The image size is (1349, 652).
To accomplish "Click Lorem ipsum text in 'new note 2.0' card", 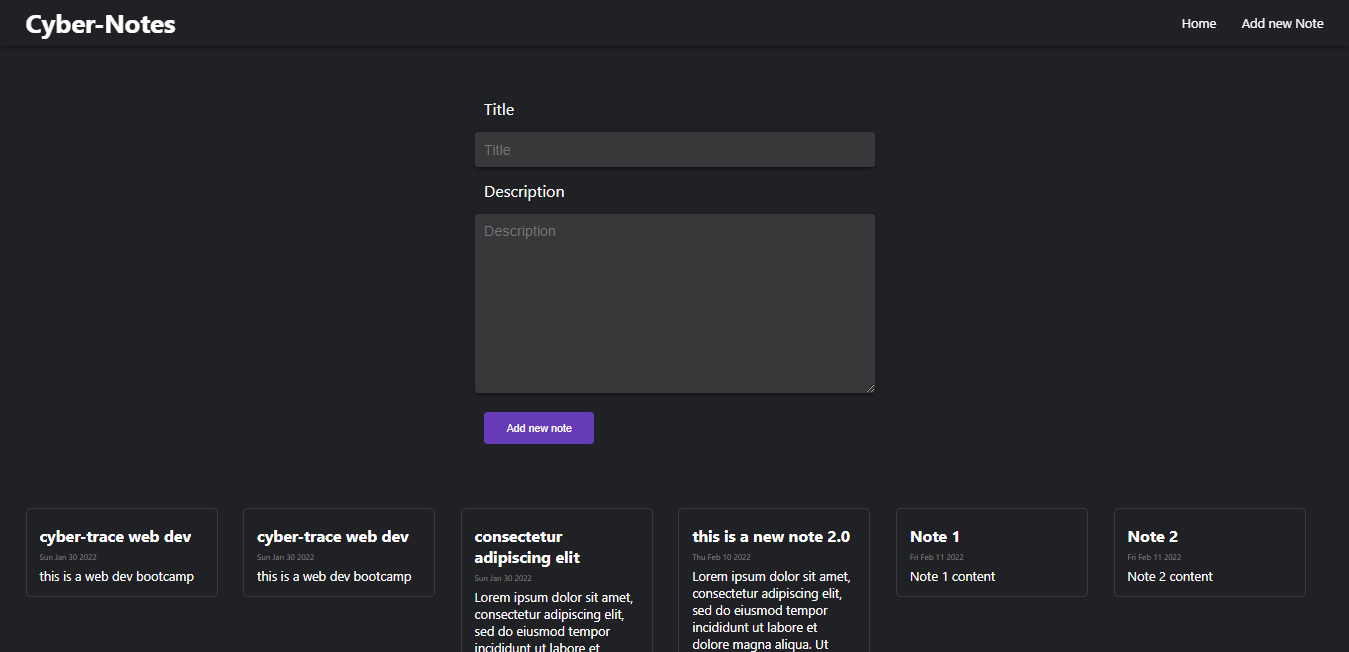I will click(x=770, y=610).
